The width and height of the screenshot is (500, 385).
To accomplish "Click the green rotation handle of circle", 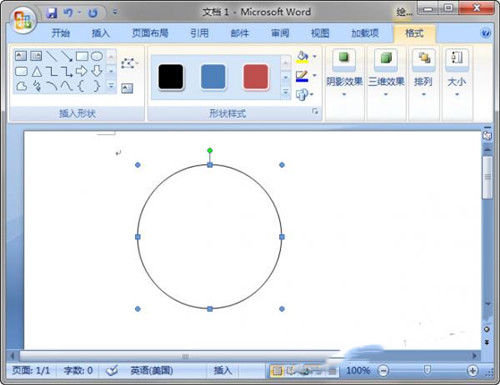I will tap(210, 151).
